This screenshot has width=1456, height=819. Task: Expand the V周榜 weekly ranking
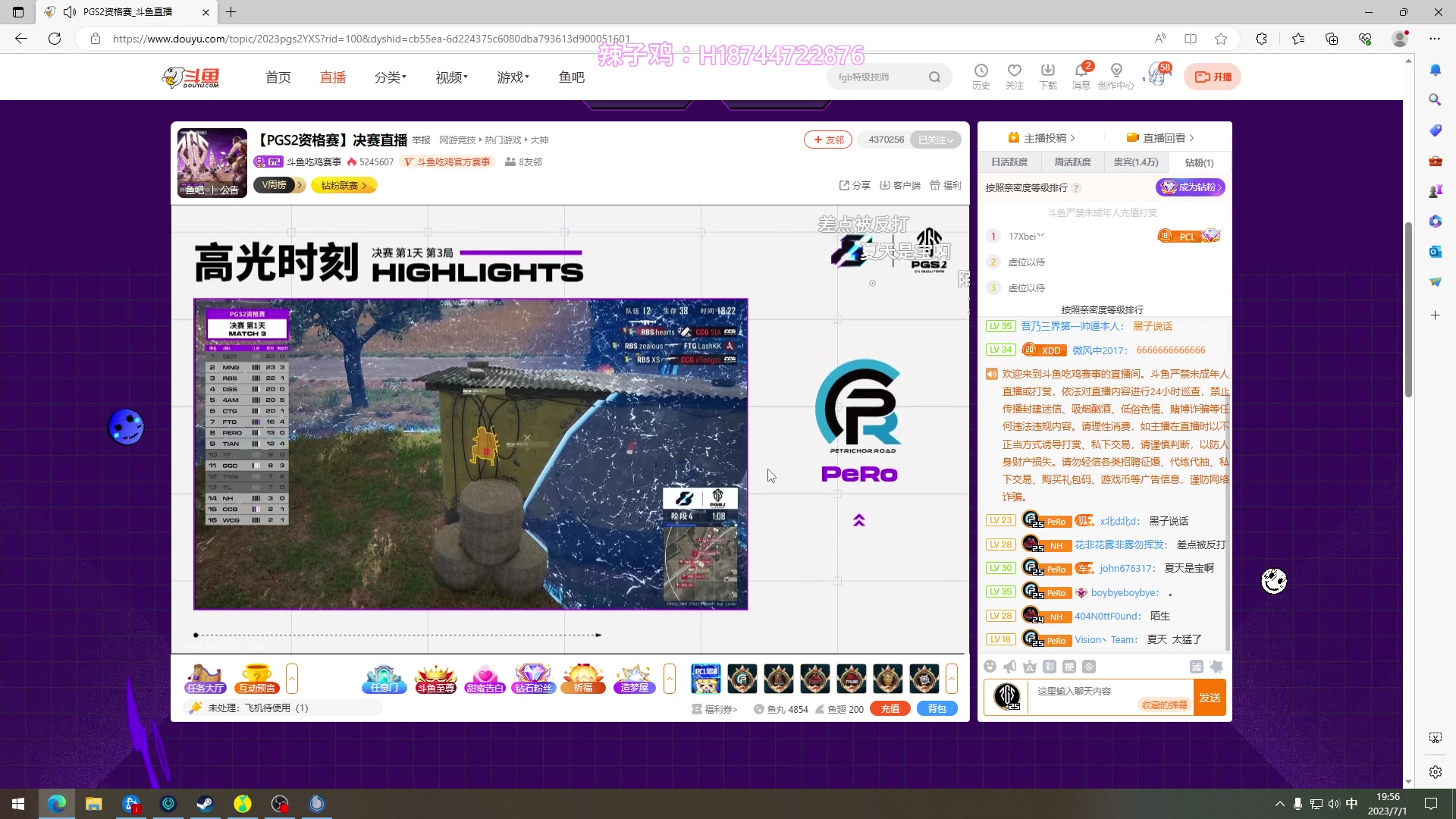(279, 185)
